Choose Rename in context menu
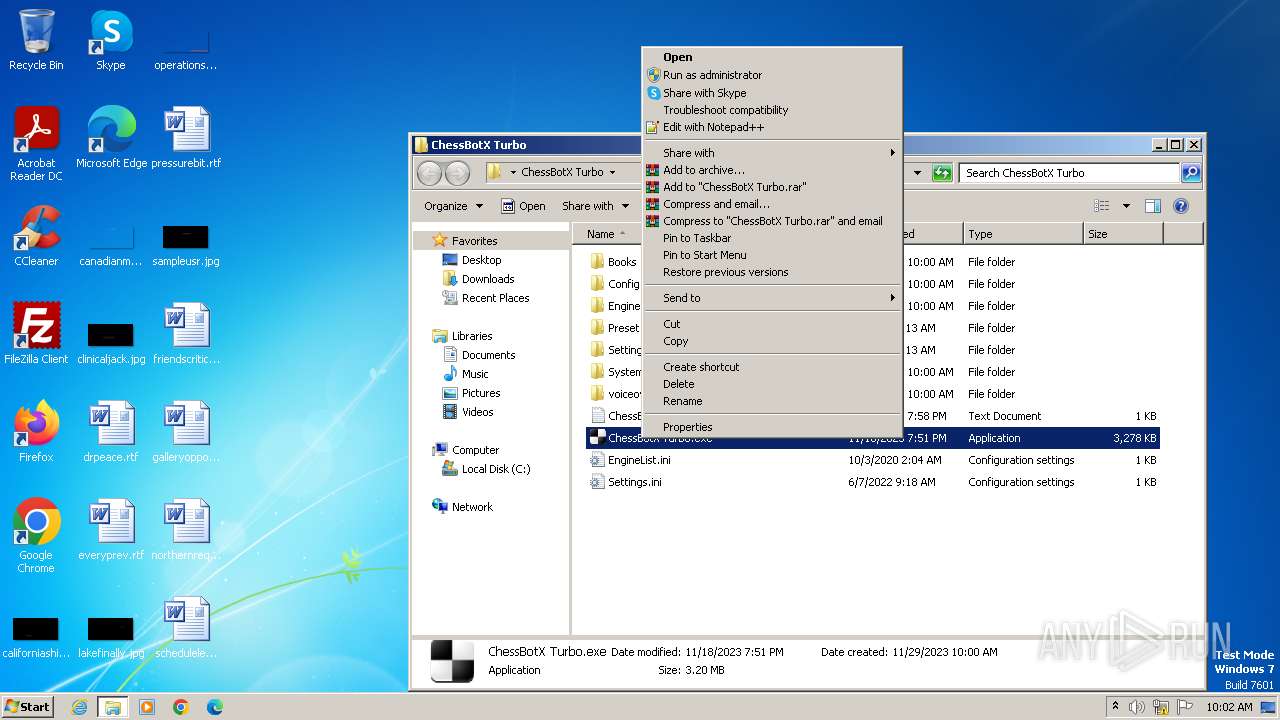Viewport: 1280px width, 720px height. [772, 401]
